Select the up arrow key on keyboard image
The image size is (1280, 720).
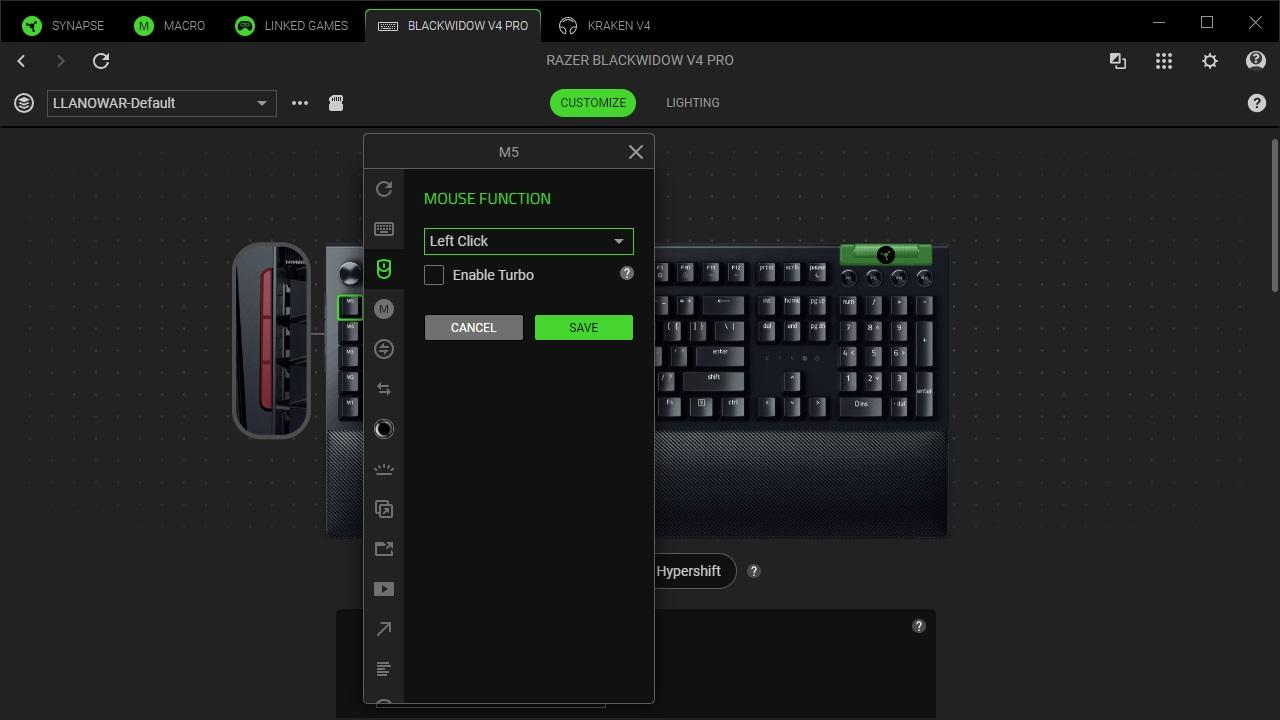coord(792,381)
